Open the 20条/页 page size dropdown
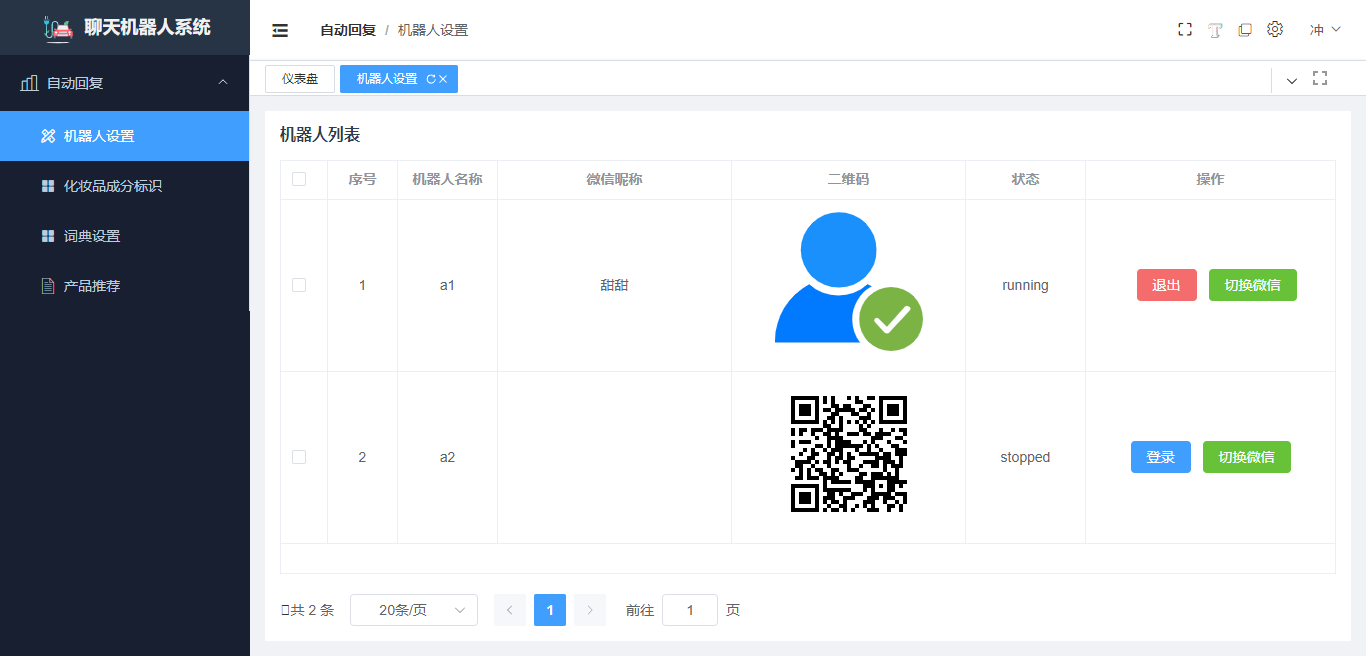This screenshot has height=656, width=1366. [x=414, y=610]
